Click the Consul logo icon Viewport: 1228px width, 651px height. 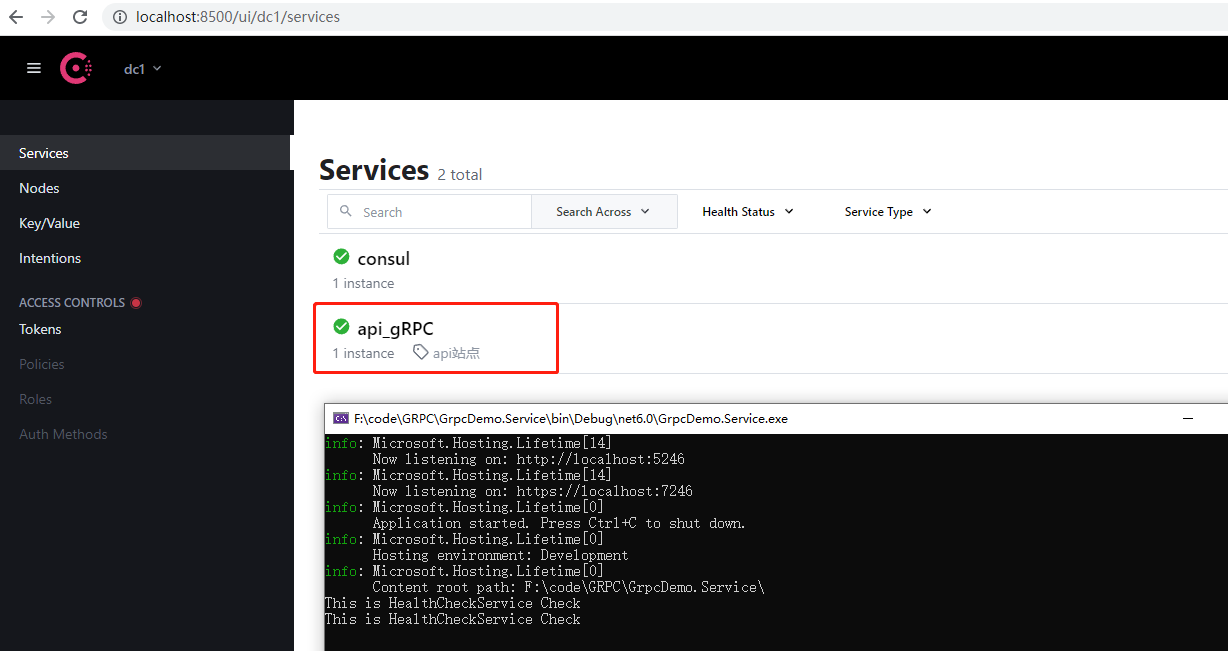(76, 68)
